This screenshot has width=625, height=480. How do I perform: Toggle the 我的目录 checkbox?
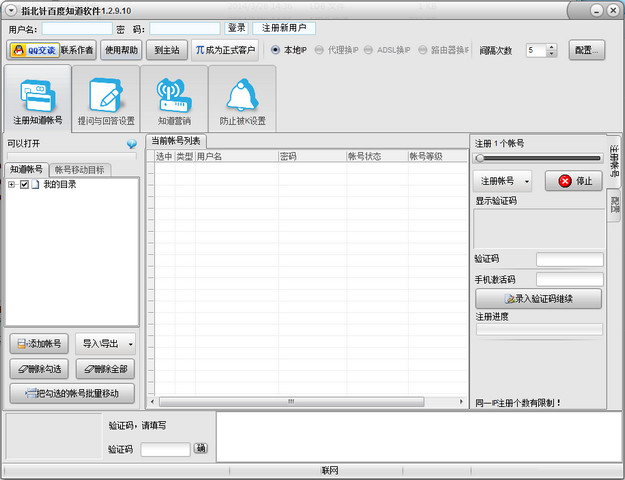(x=24, y=185)
